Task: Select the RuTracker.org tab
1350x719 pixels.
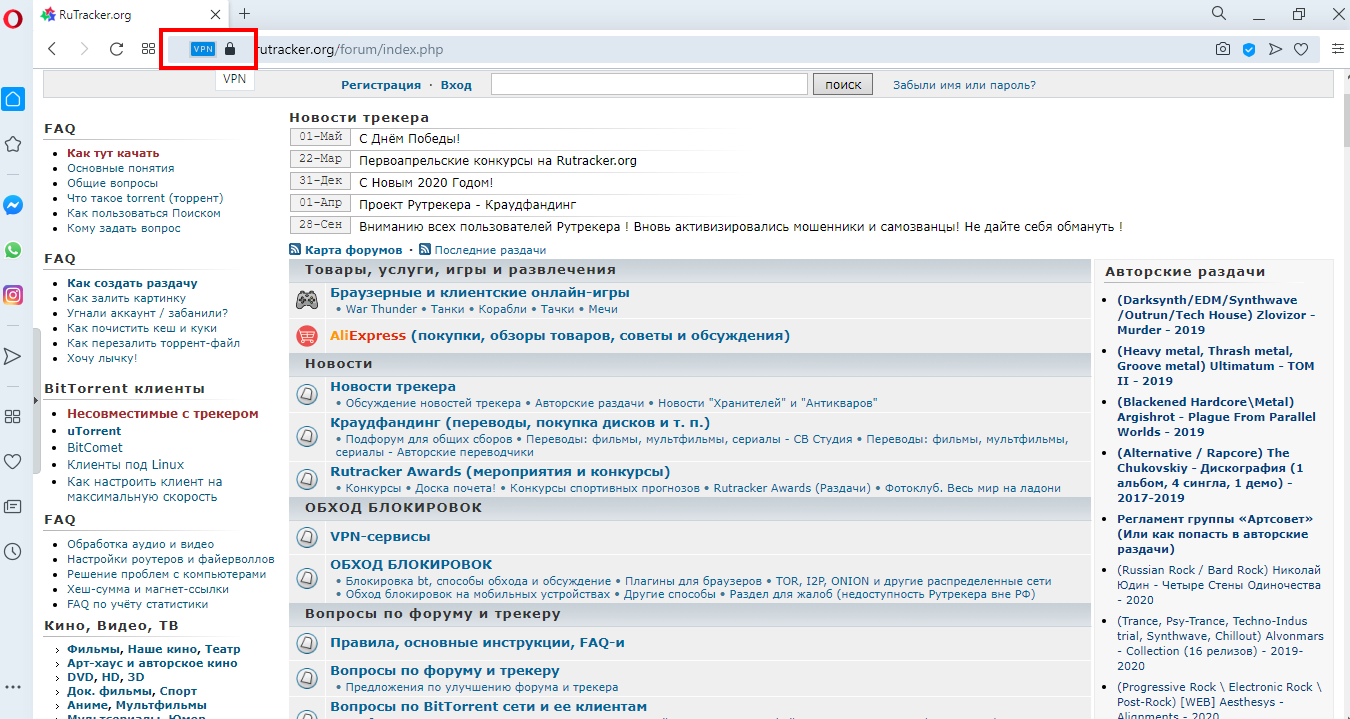Action: pyautogui.click(x=130, y=15)
